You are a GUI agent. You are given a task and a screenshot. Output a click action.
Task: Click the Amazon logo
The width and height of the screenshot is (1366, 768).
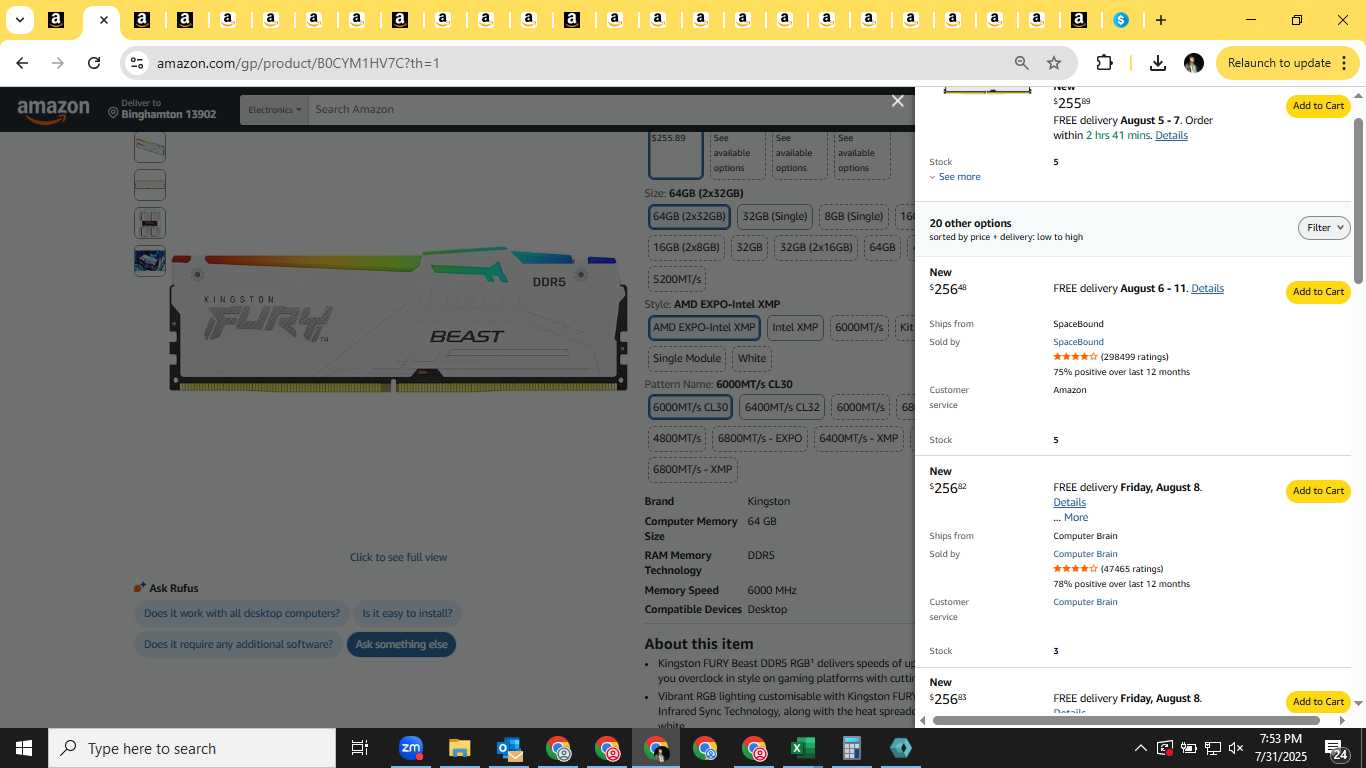click(53, 110)
